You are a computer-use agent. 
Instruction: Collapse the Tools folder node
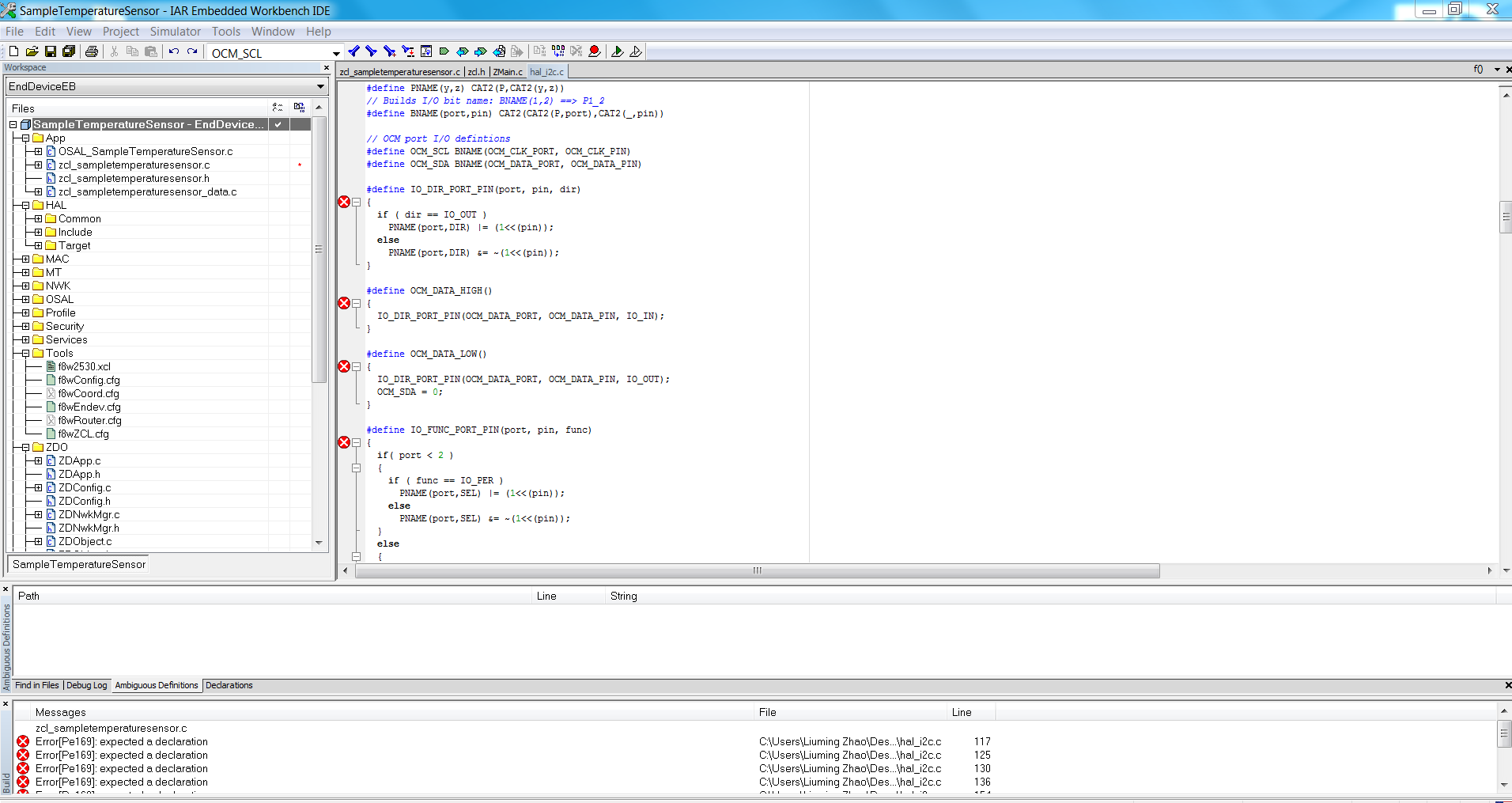click(x=25, y=353)
